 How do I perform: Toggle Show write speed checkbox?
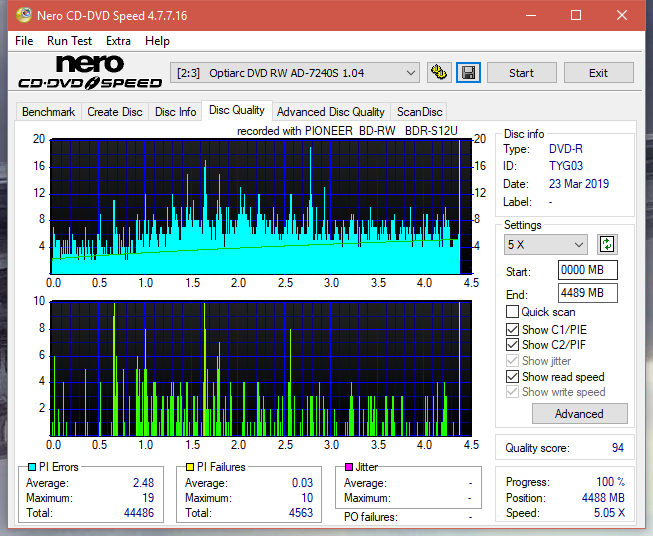[512, 392]
